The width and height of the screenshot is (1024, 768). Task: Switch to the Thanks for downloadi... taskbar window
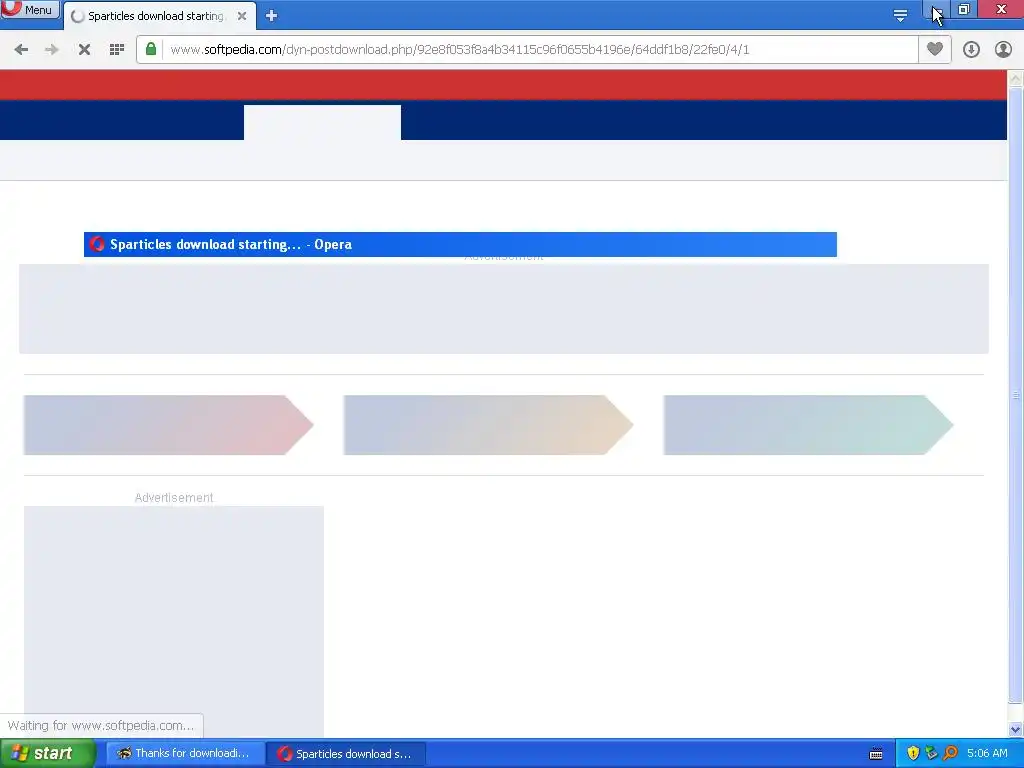(185, 754)
